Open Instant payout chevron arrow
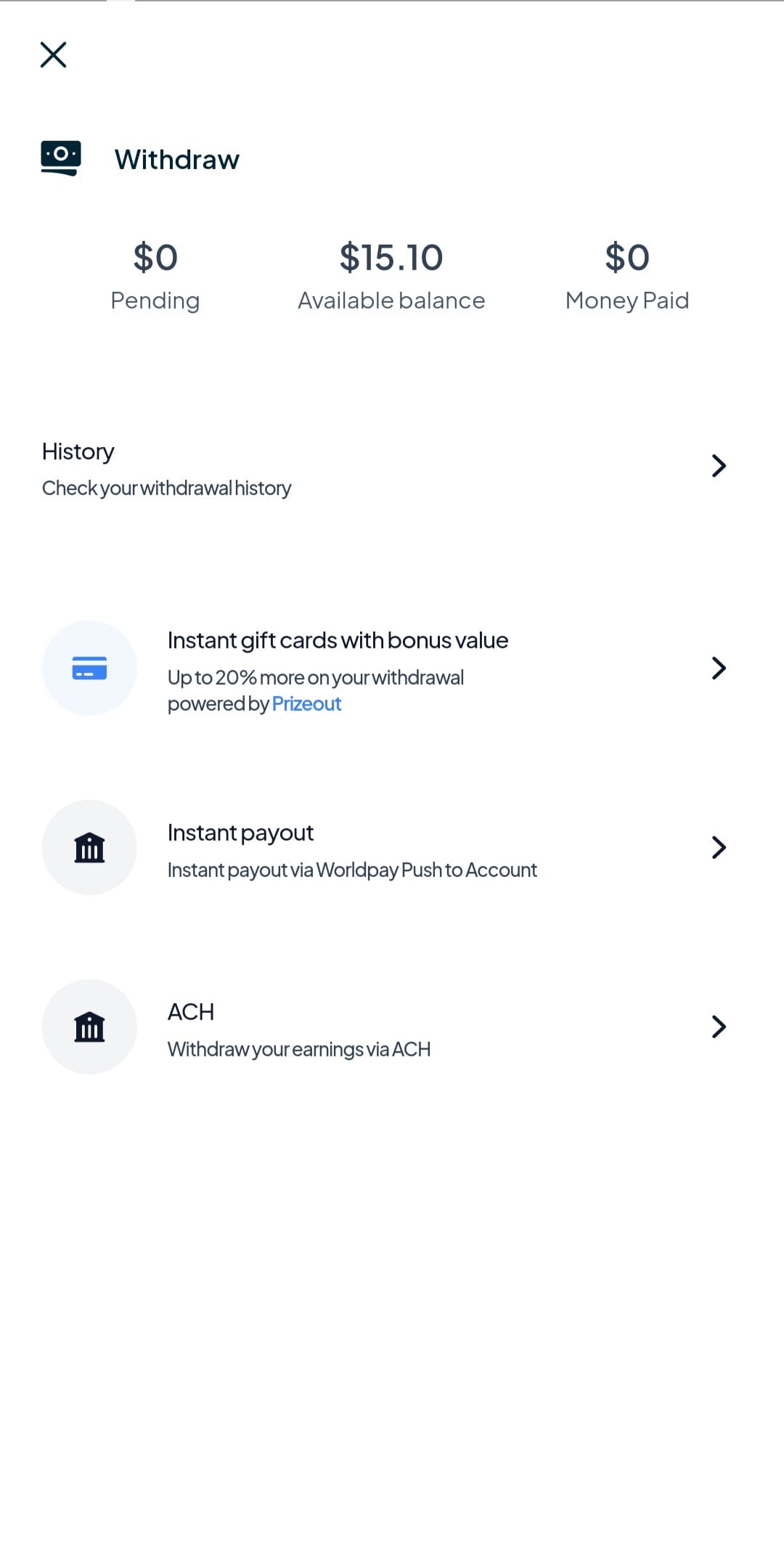Viewport: 784px width, 1550px height. click(719, 847)
